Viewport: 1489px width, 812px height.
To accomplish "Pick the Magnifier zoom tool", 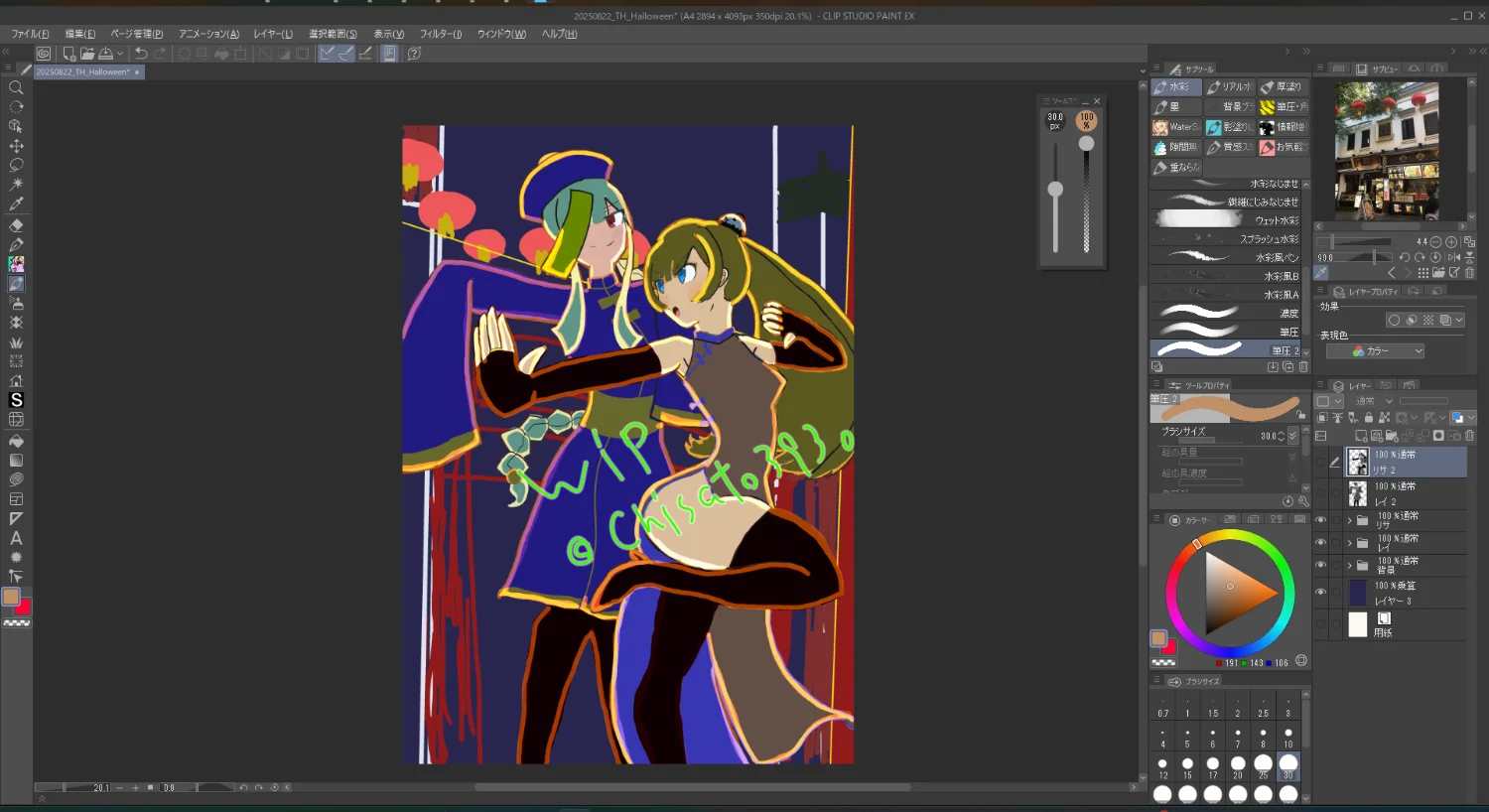I will (16, 87).
